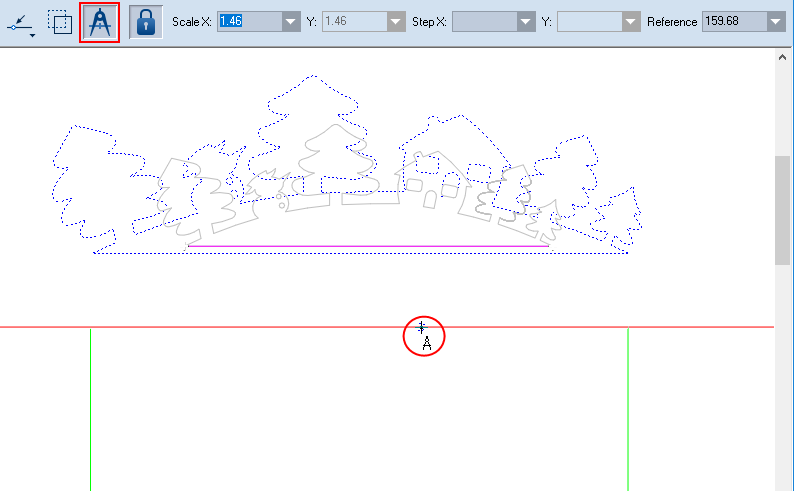Click the scroll up arrow

[x=783, y=57]
